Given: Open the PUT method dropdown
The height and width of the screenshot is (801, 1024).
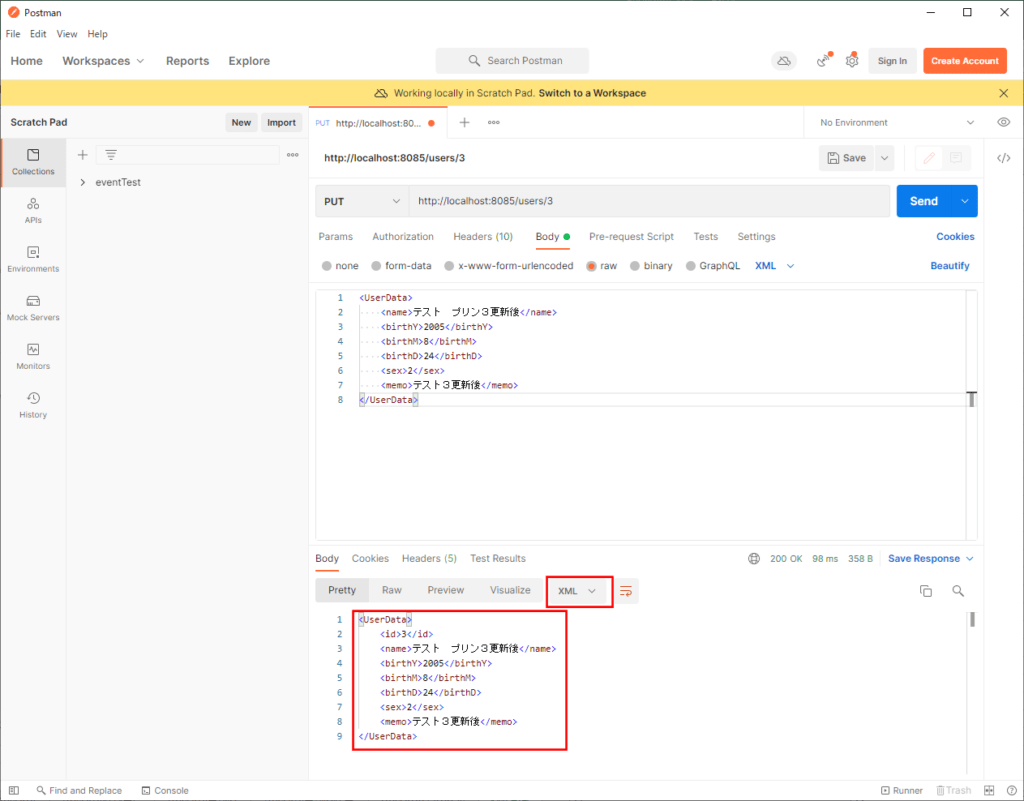Looking at the screenshot, I should (361, 201).
